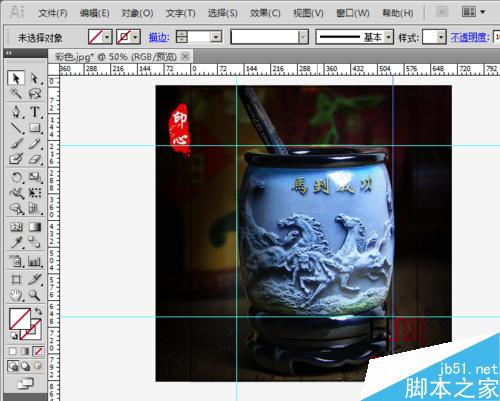The width and height of the screenshot is (500, 401).
Task: Change screen mode button in toolbox
Action: click(x=26, y=384)
